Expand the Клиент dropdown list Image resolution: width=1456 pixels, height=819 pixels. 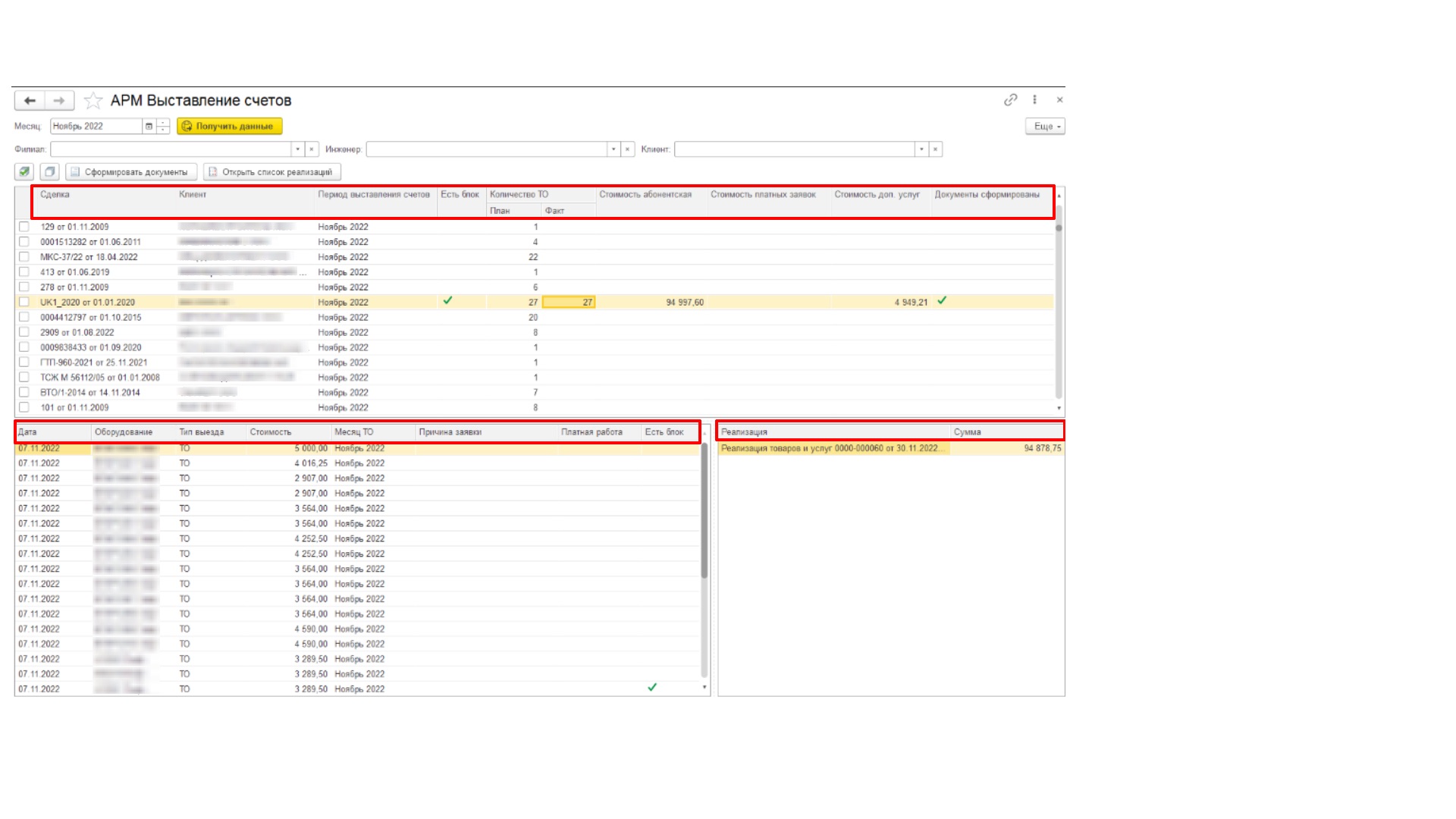pos(921,149)
